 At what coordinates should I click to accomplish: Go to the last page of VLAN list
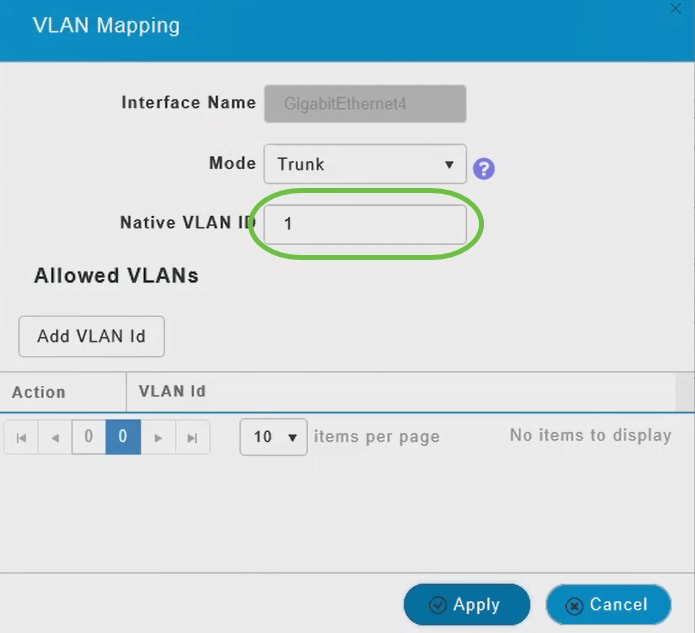(x=192, y=438)
